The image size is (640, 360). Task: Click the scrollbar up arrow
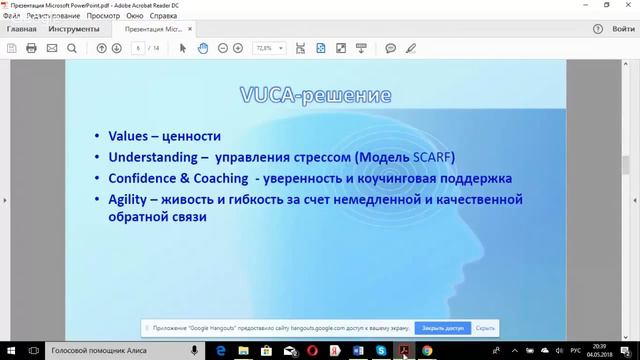(626, 64)
